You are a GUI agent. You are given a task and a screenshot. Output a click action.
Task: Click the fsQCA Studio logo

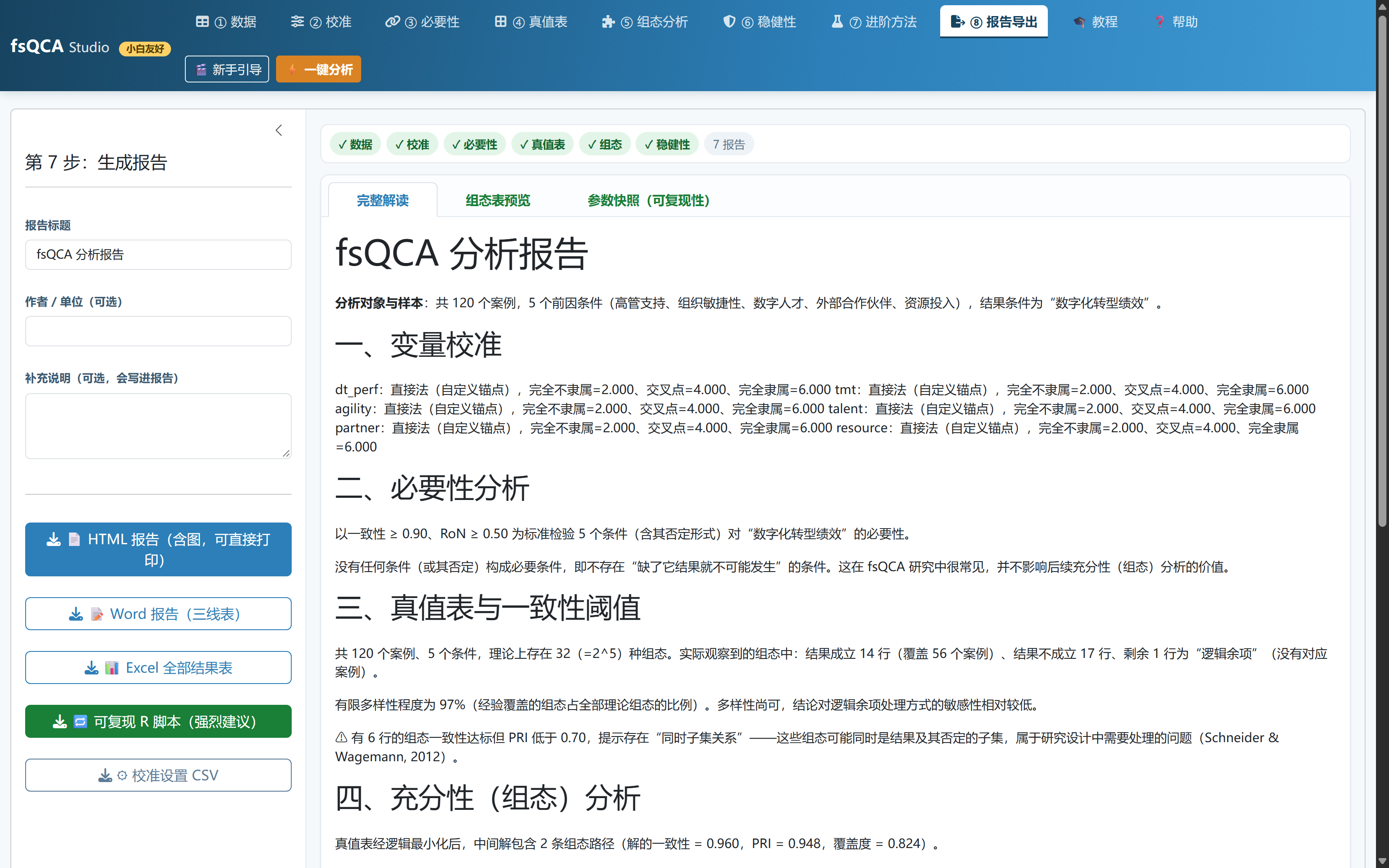(60, 46)
